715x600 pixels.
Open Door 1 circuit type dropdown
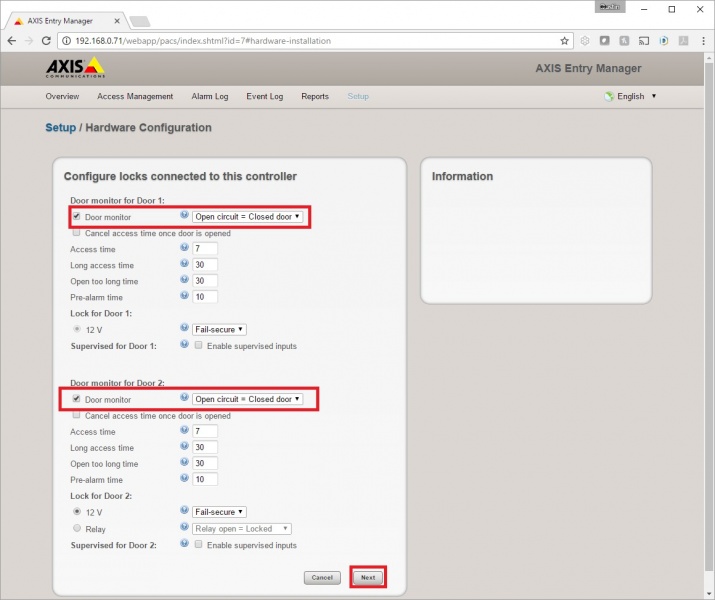tap(247, 217)
